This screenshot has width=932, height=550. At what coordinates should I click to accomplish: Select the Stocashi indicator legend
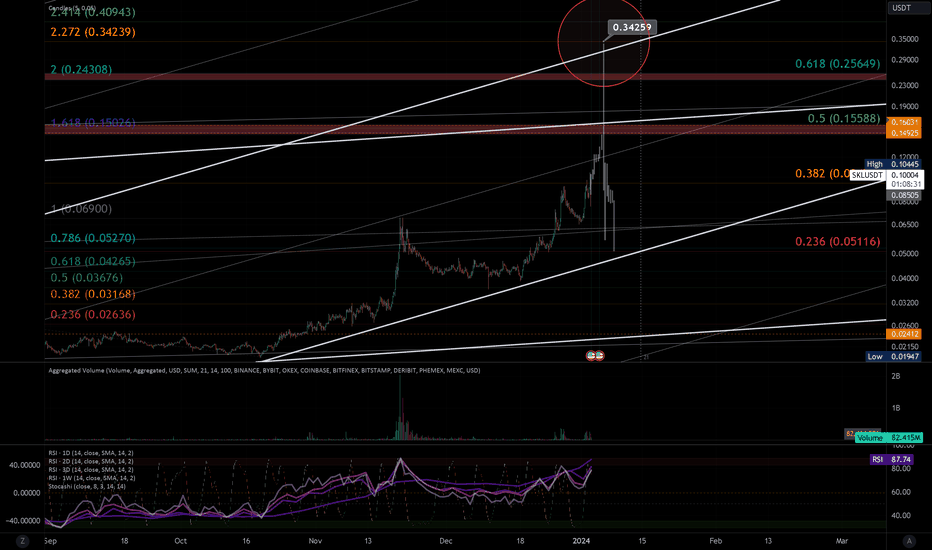[87, 486]
